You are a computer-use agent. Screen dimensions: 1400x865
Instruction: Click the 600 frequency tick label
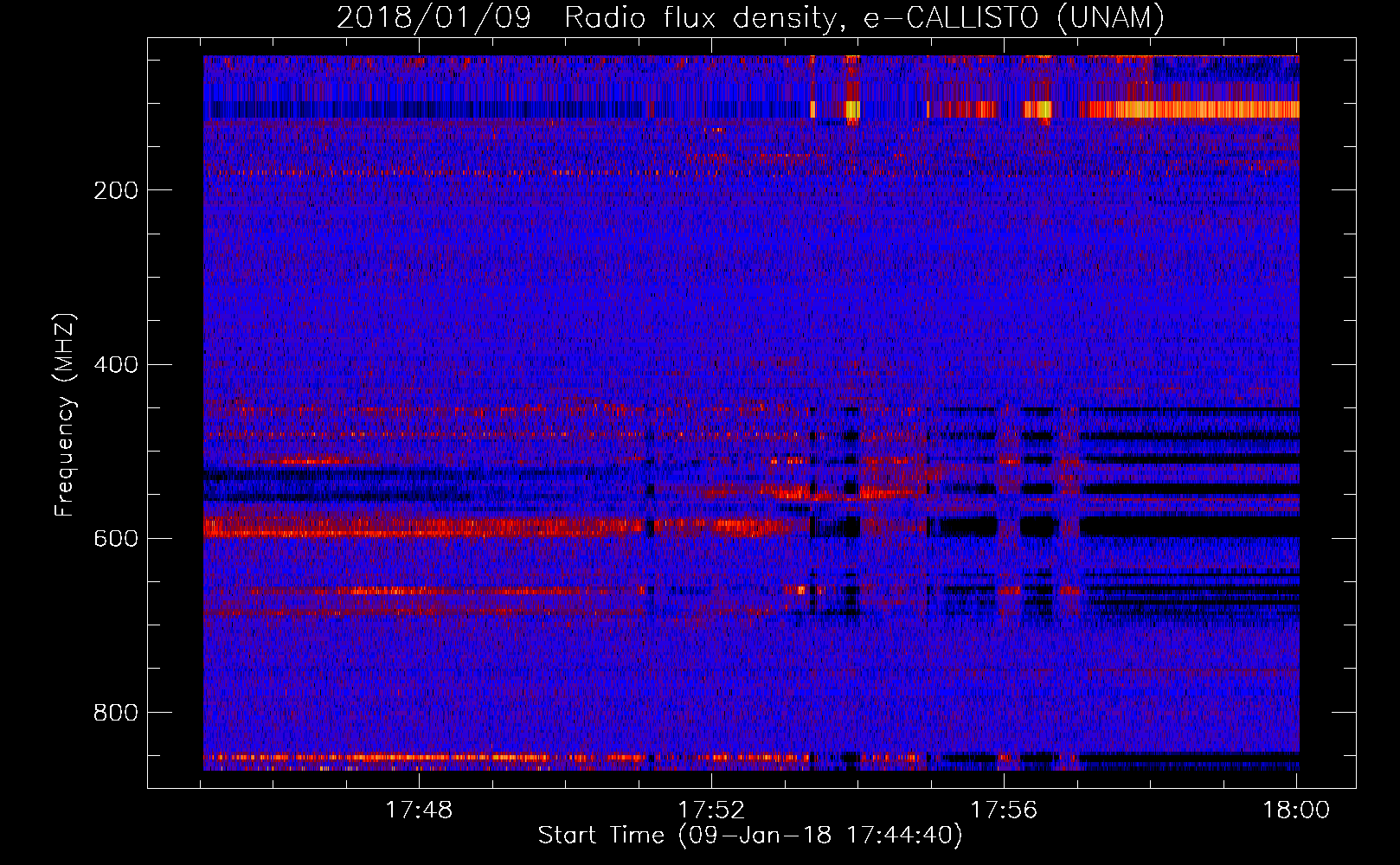(x=116, y=538)
